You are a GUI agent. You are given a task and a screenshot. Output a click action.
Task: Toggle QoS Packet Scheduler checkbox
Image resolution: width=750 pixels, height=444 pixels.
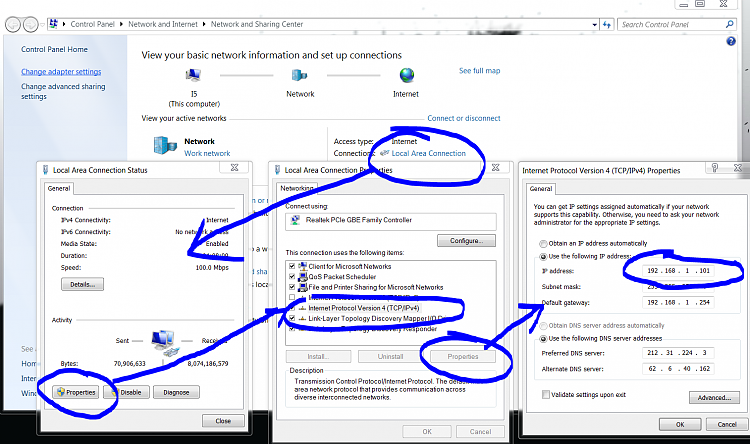[292, 277]
